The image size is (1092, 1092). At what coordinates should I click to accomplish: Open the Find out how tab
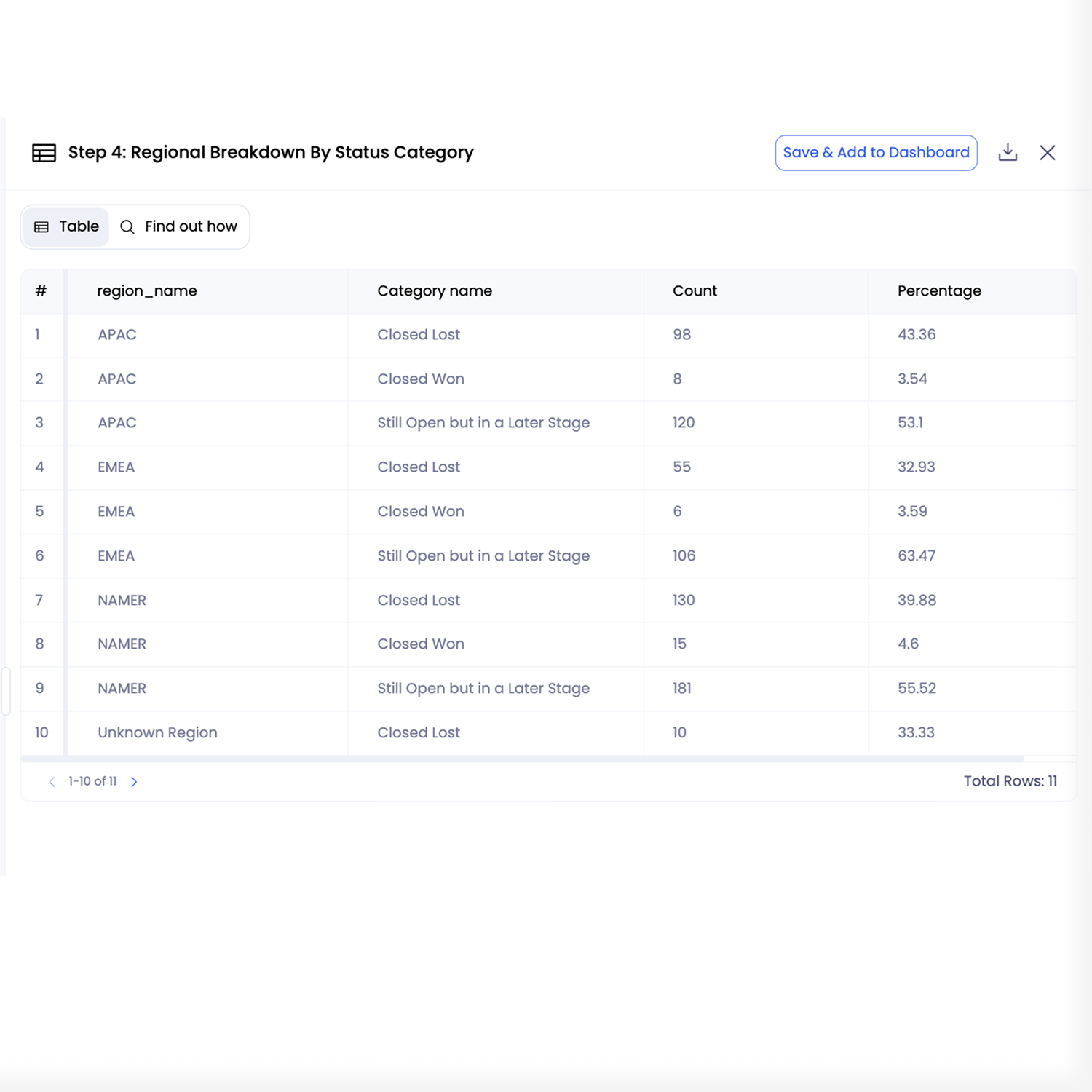click(x=178, y=226)
